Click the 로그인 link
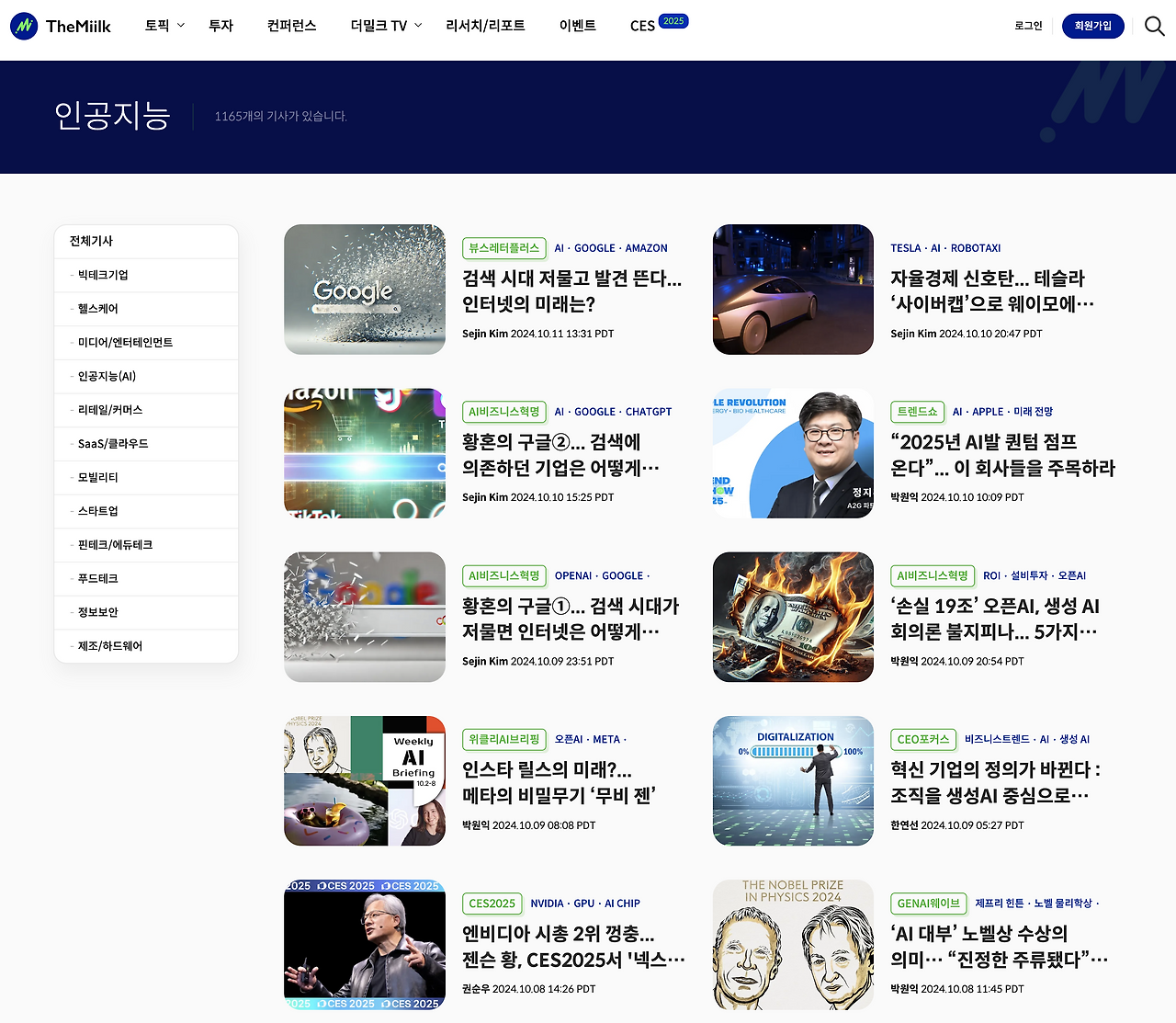 coord(1027,26)
